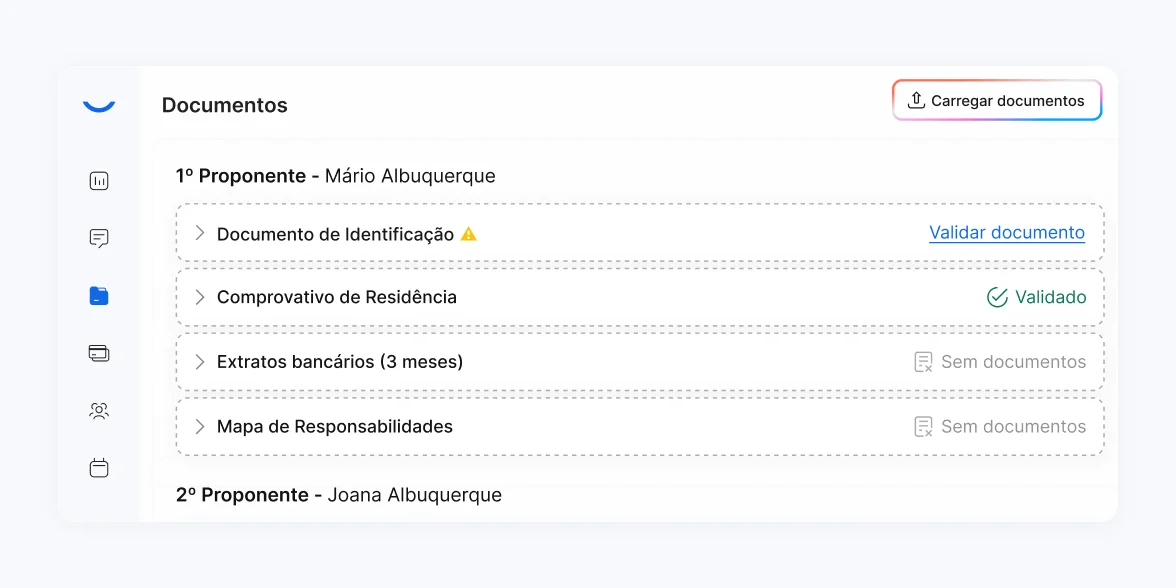Open the messages chat sidebar icon
This screenshot has width=1176, height=588.
(x=99, y=238)
